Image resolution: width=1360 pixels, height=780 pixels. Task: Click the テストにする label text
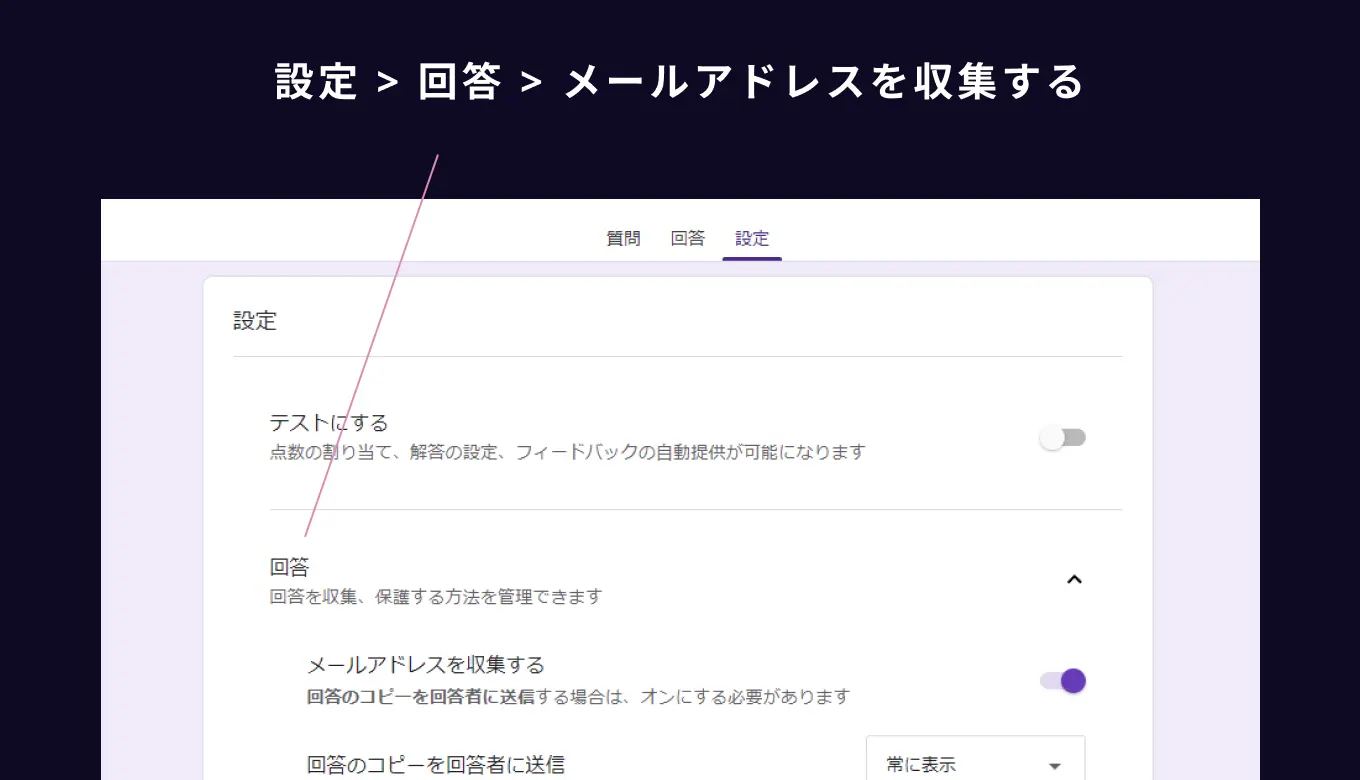(328, 421)
